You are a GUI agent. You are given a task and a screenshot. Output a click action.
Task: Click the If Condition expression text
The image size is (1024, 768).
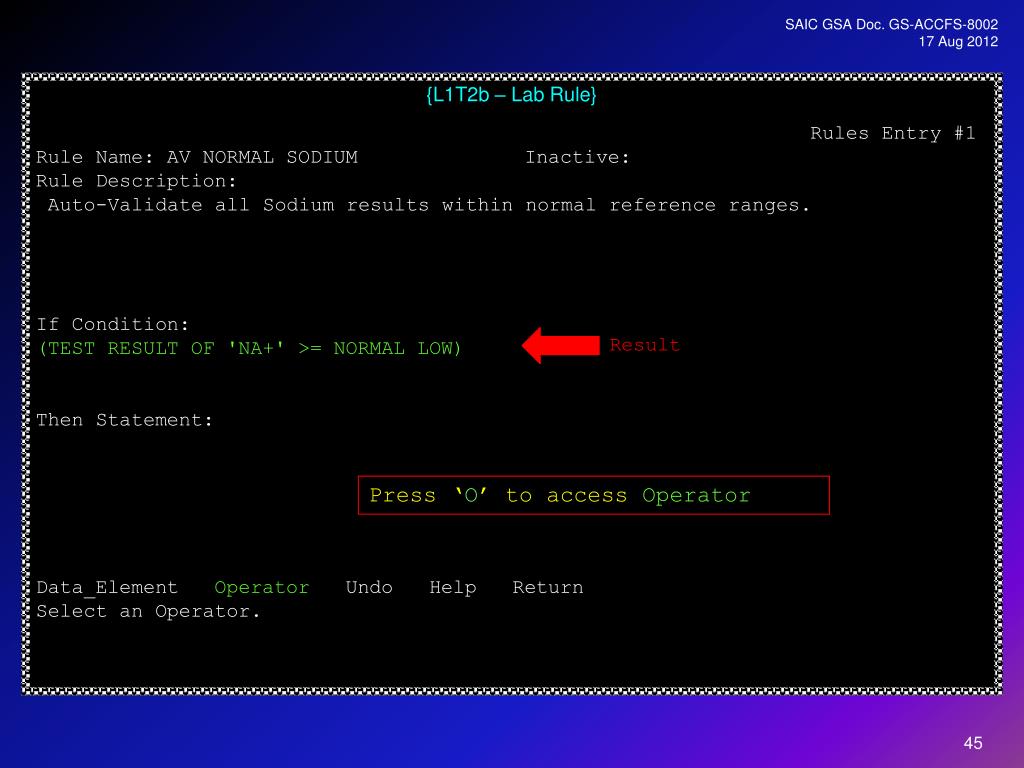tap(250, 348)
